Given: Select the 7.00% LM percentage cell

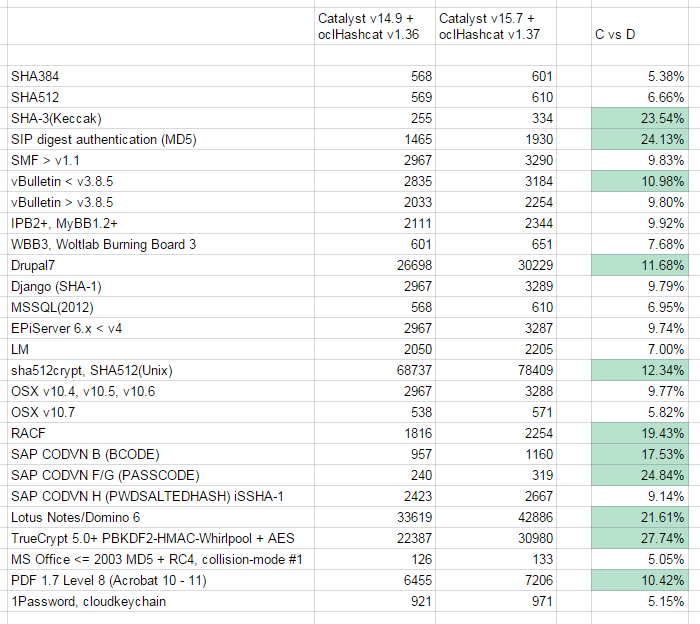Looking at the screenshot, I should [x=640, y=349].
